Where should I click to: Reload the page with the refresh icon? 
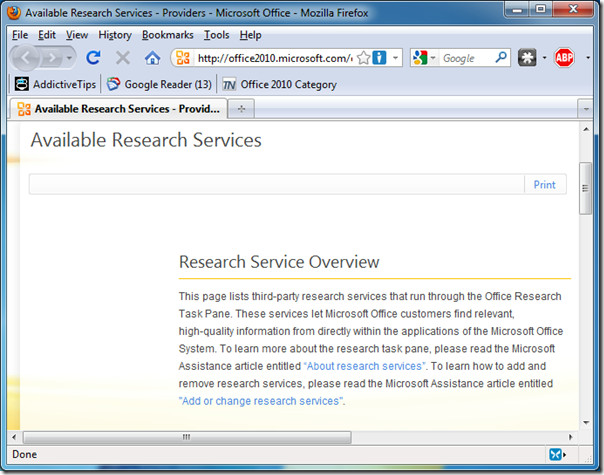click(x=93, y=58)
